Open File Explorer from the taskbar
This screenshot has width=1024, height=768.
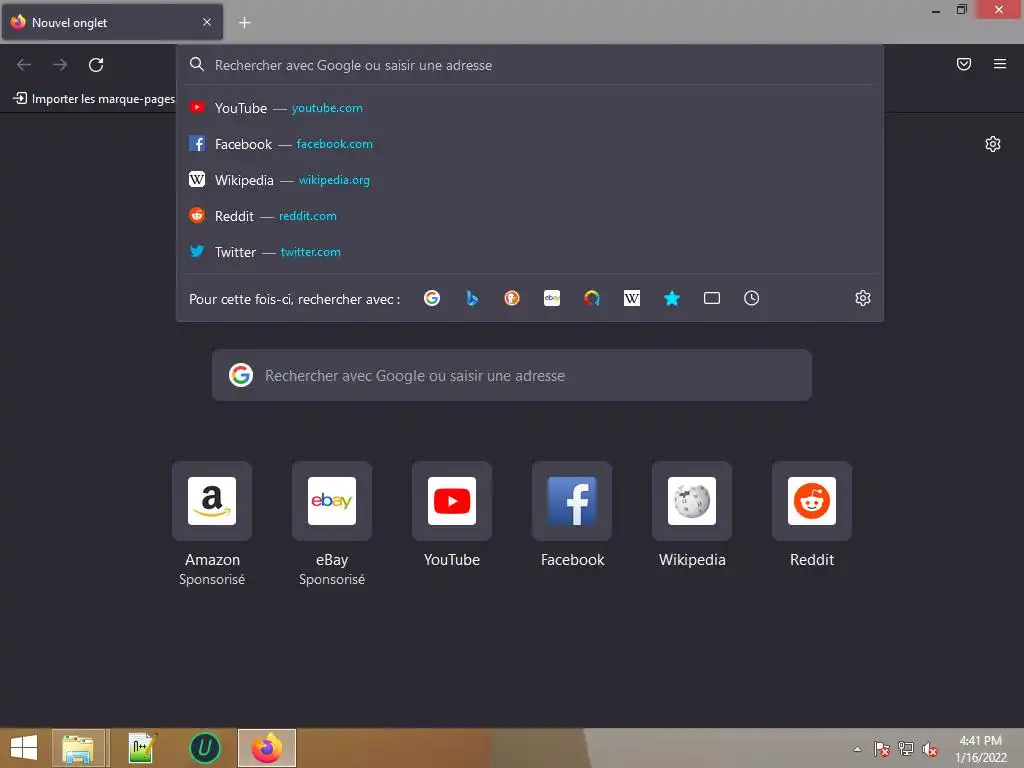[78, 748]
